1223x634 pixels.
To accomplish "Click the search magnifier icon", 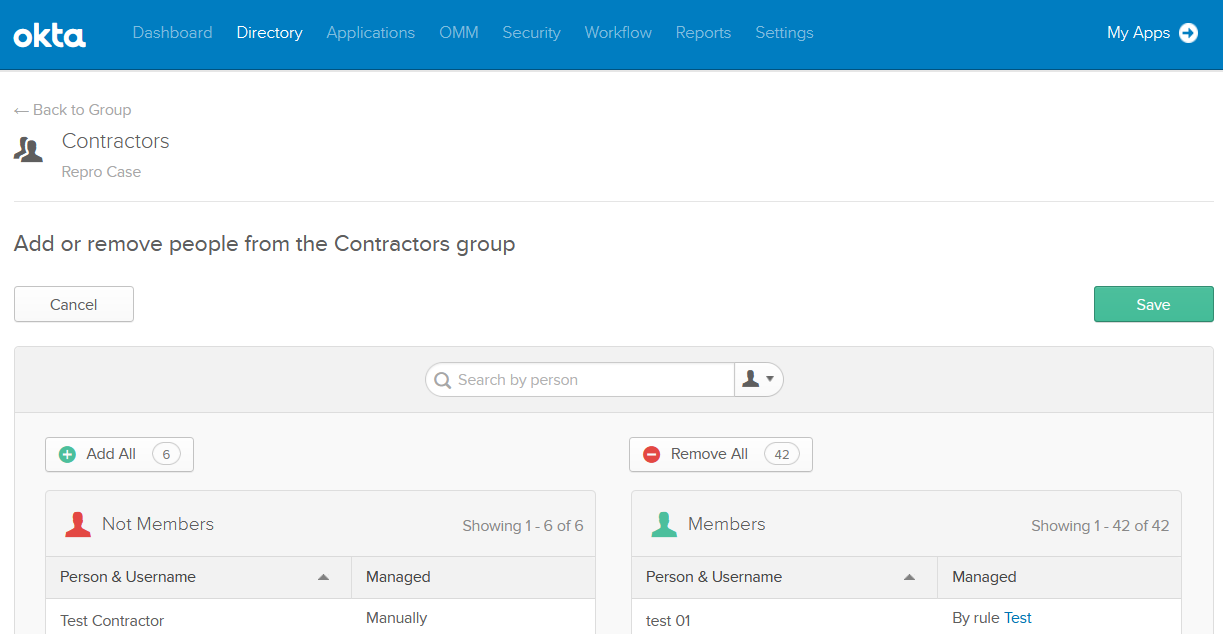I will pos(442,380).
